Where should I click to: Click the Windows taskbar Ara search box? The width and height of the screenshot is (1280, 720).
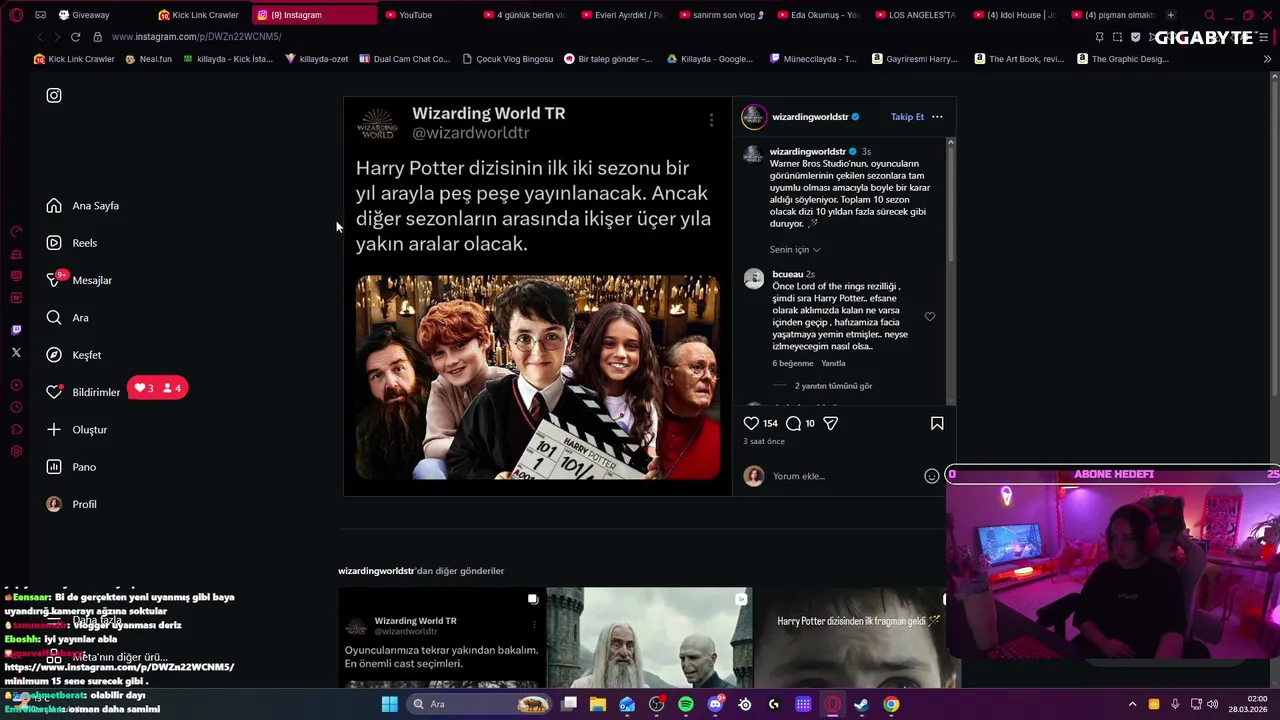(x=481, y=704)
